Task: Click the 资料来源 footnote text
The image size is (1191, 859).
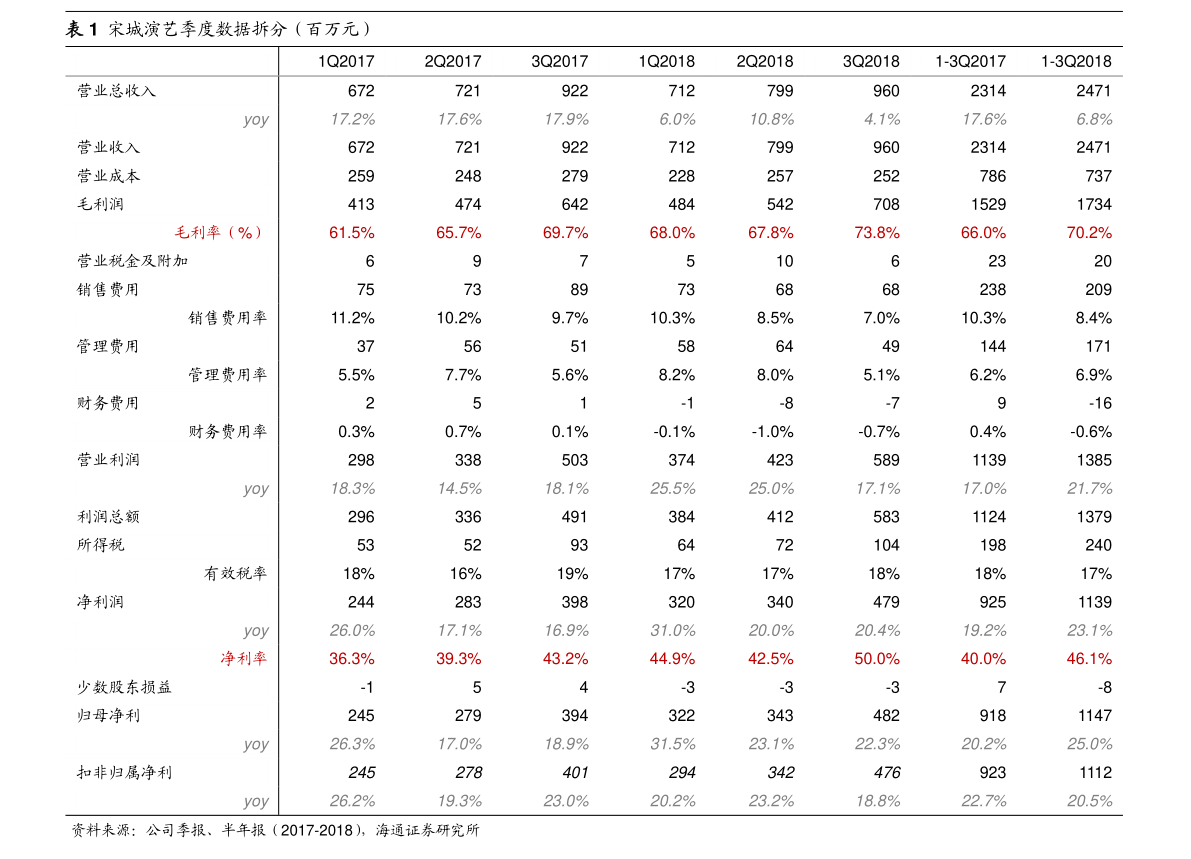Action: 276,830
